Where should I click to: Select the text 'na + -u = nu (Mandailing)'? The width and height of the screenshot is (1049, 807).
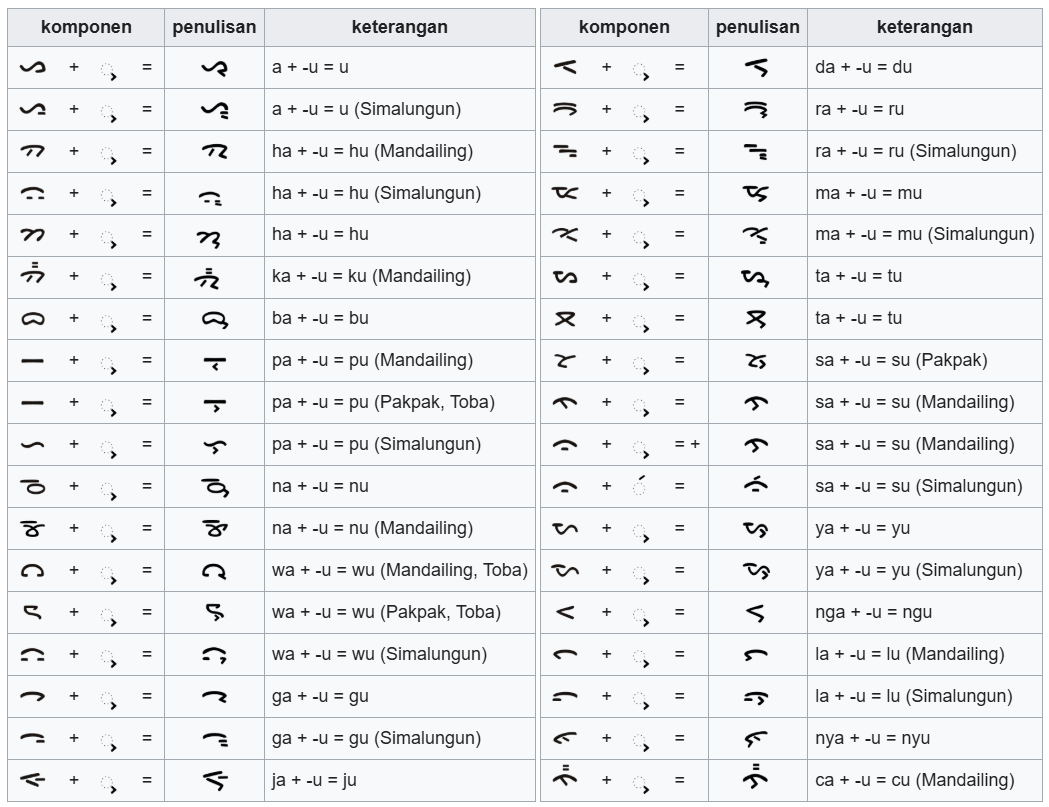point(372,528)
